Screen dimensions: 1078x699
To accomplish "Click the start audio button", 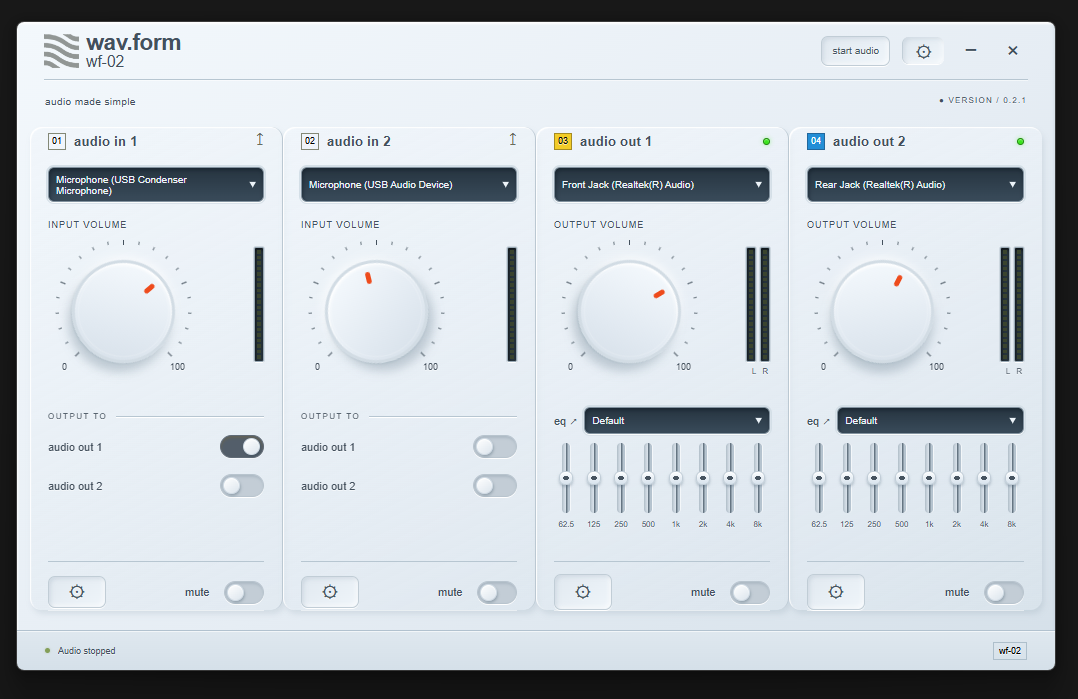I will [x=855, y=51].
